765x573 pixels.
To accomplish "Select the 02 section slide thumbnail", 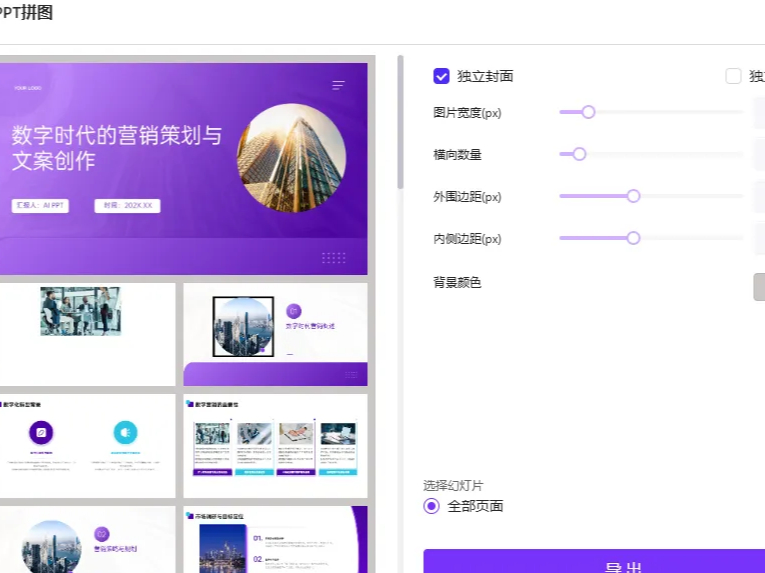I will (87, 539).
